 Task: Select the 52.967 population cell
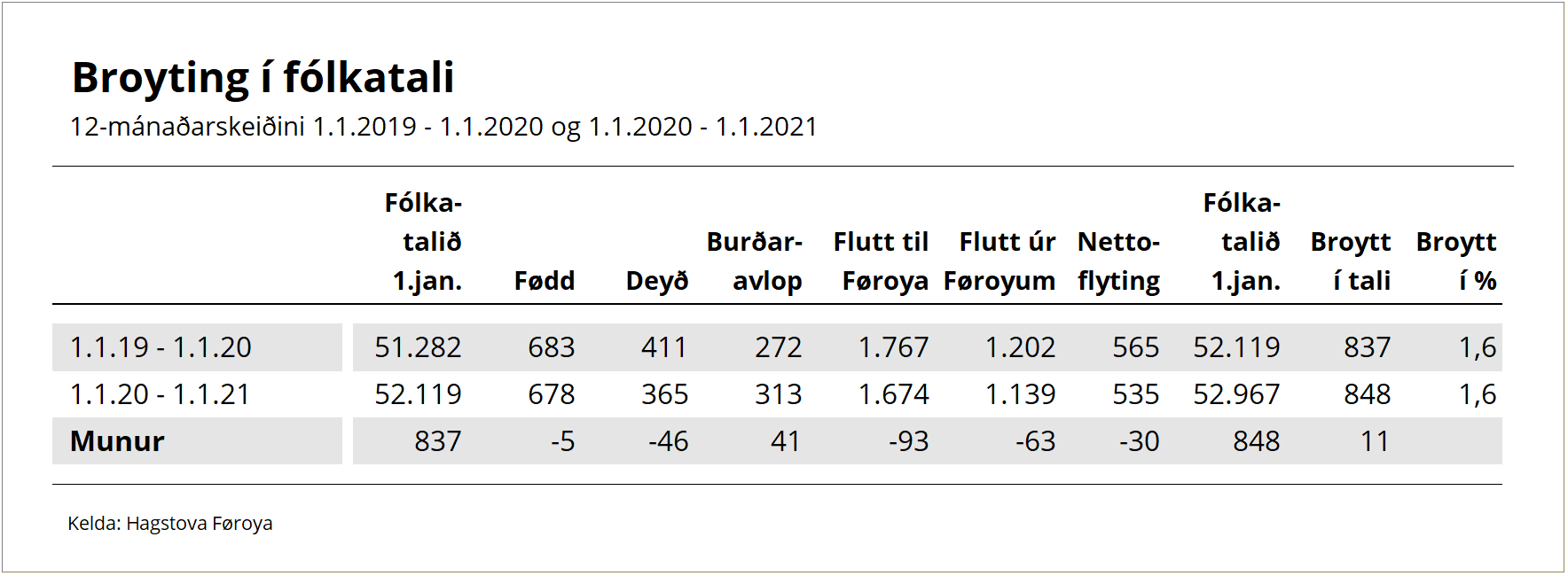click(1236, 394)
